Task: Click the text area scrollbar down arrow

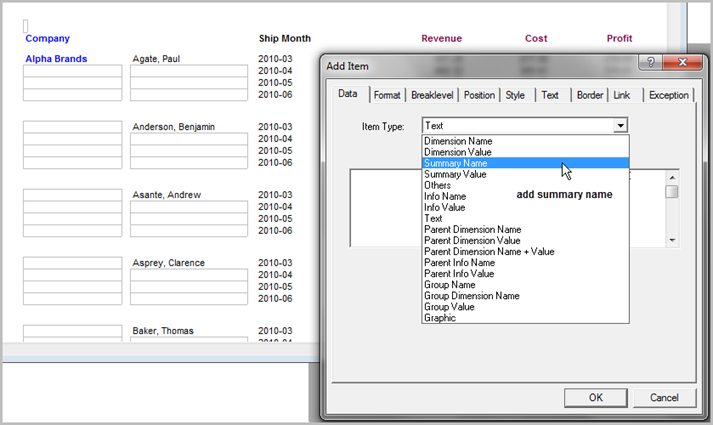Action: 672,240
